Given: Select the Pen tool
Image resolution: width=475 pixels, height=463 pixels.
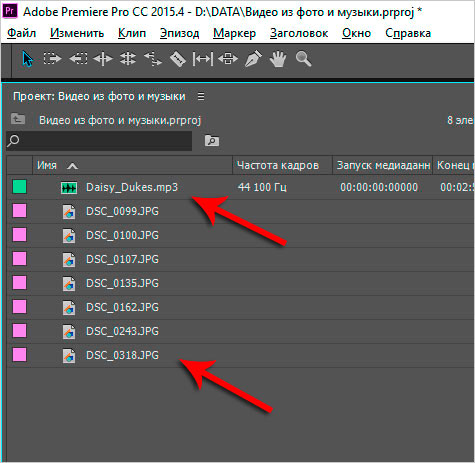Looking at the screenshot, I should (x=253, y=59).
